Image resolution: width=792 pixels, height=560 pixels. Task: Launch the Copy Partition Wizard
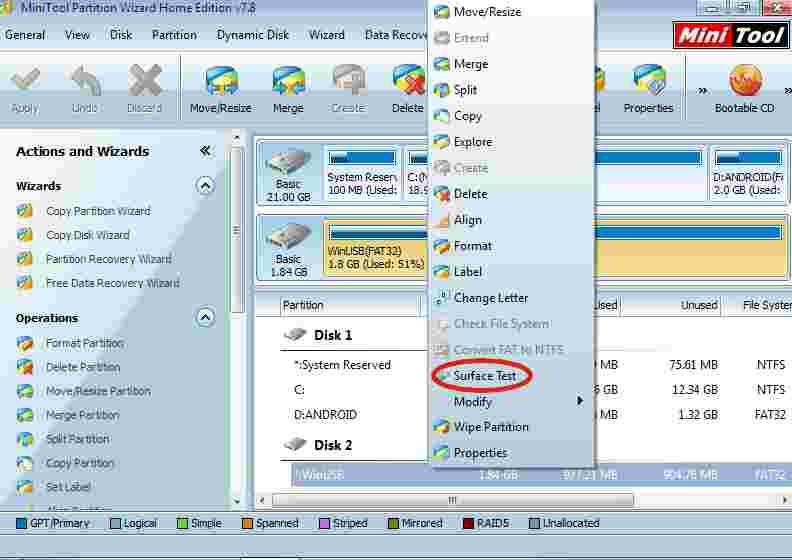pos(98,211)
